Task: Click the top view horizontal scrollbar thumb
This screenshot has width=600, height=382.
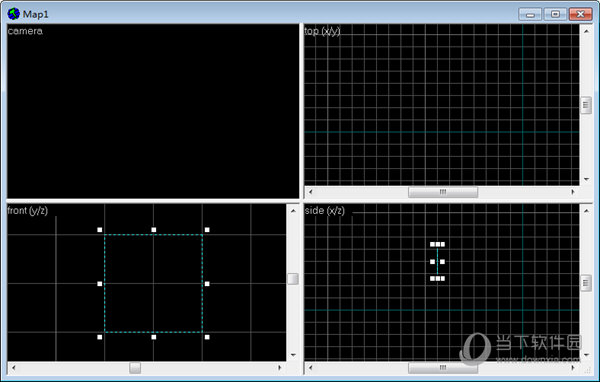Action: tap(443, 192)
